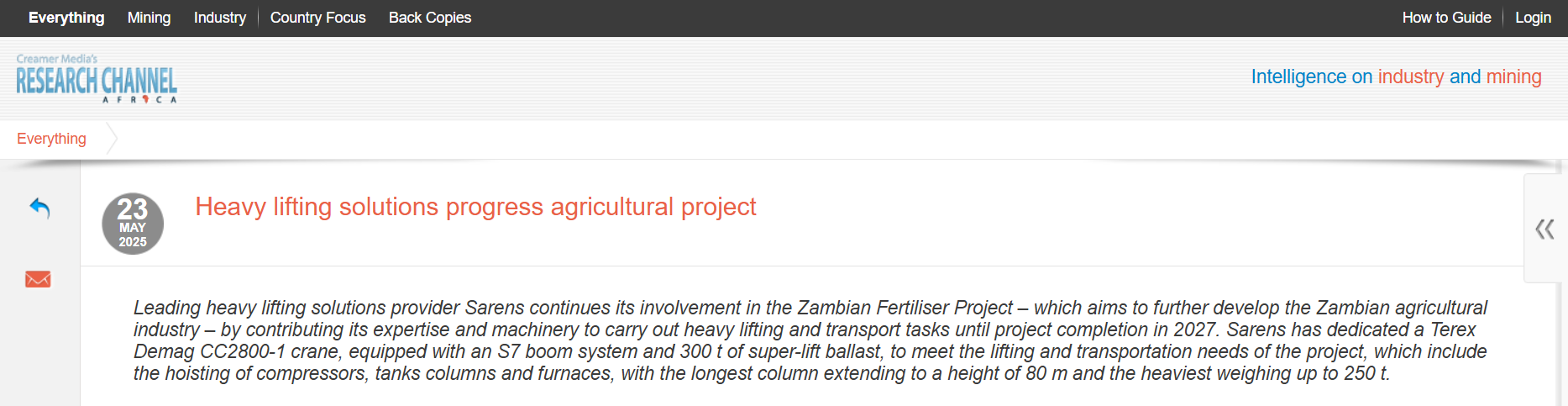1568x406 pixels.
Task: Select the Everything breadcrumb link
Action: click(51, 139)
